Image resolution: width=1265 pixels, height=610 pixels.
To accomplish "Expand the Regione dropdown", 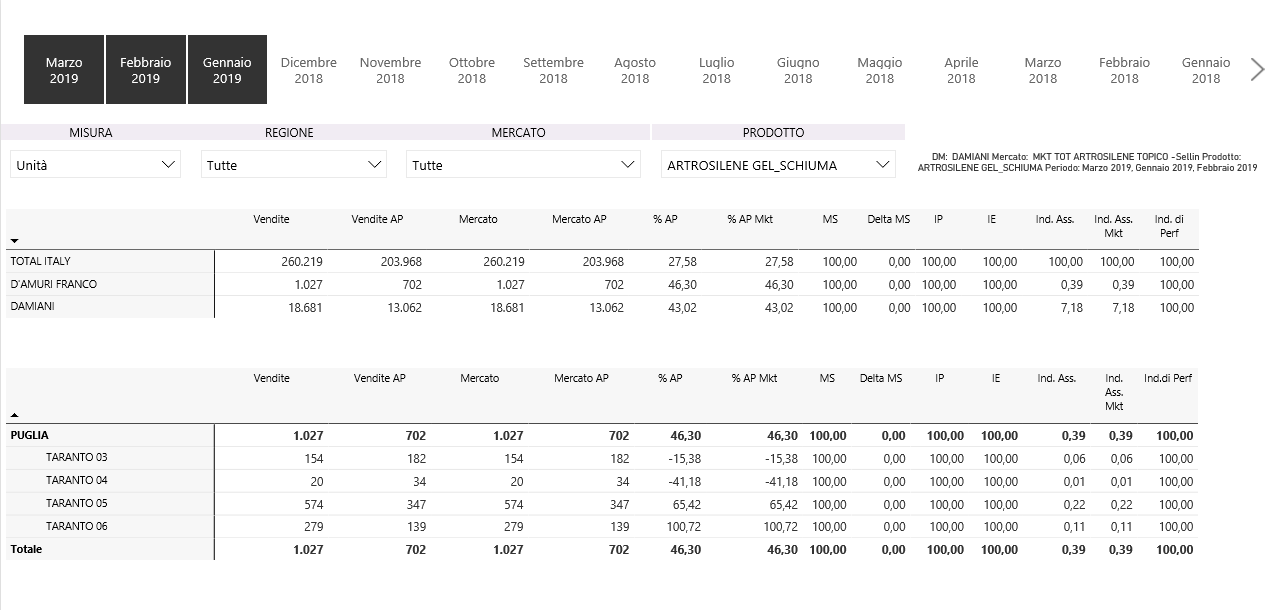I will (294, 165).
